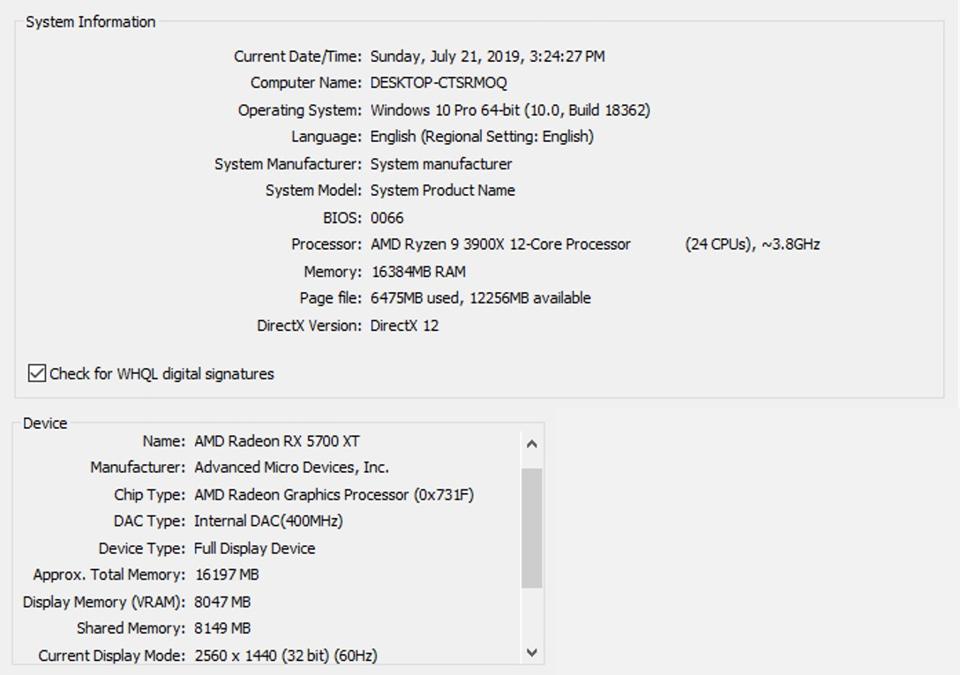Click the 'Manufacturer:' label in Device
The image size is (960, 675).
tap(138, 467)
